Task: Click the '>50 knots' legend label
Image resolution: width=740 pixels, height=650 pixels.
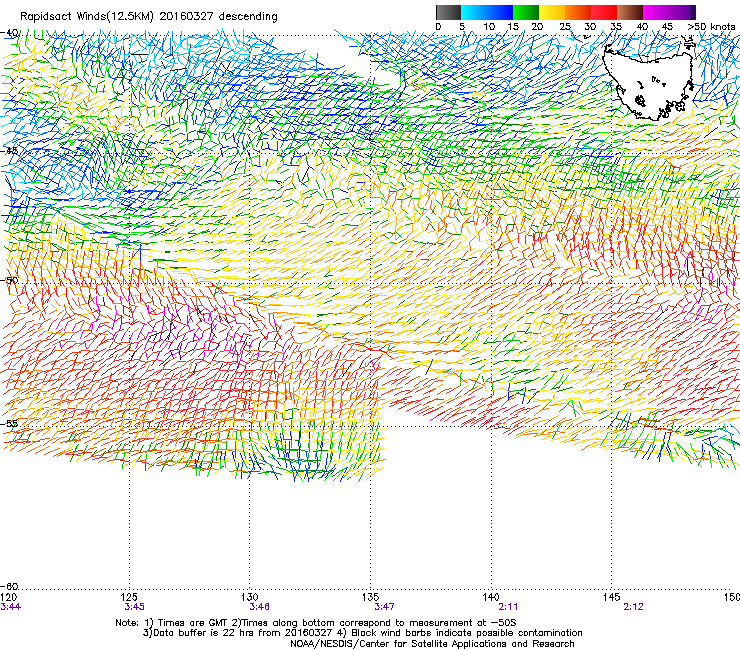Action: click(711, 27)
